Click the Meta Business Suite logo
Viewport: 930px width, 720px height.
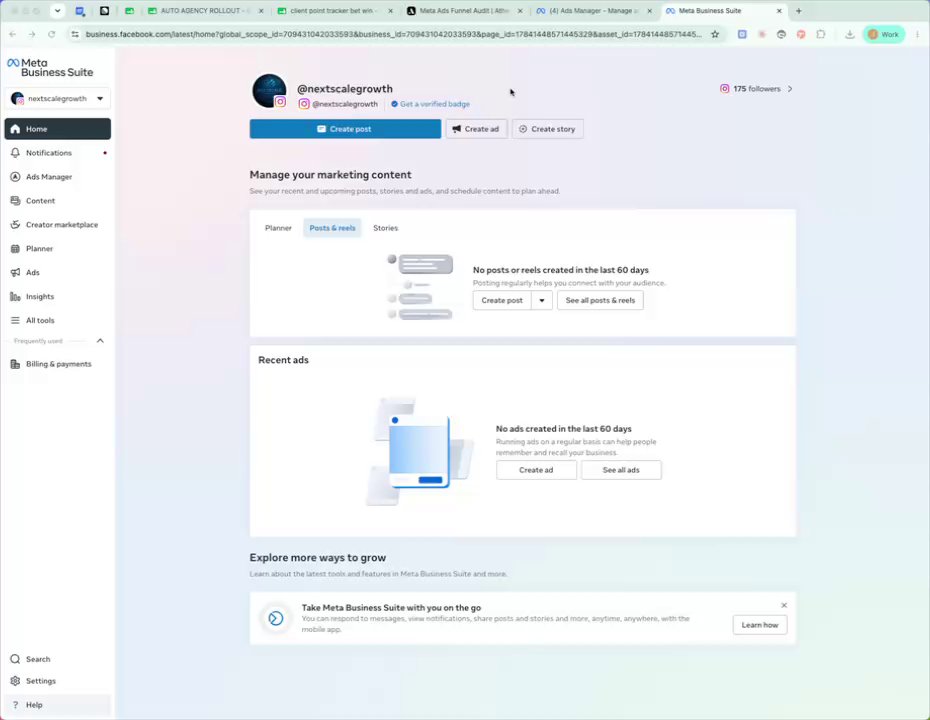(50, 68)
